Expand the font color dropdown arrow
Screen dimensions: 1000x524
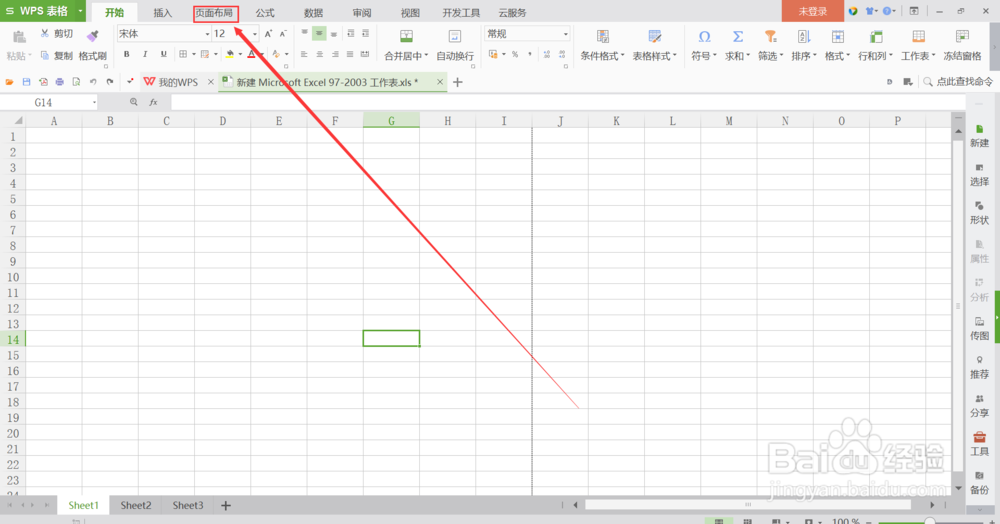point(262,54)
